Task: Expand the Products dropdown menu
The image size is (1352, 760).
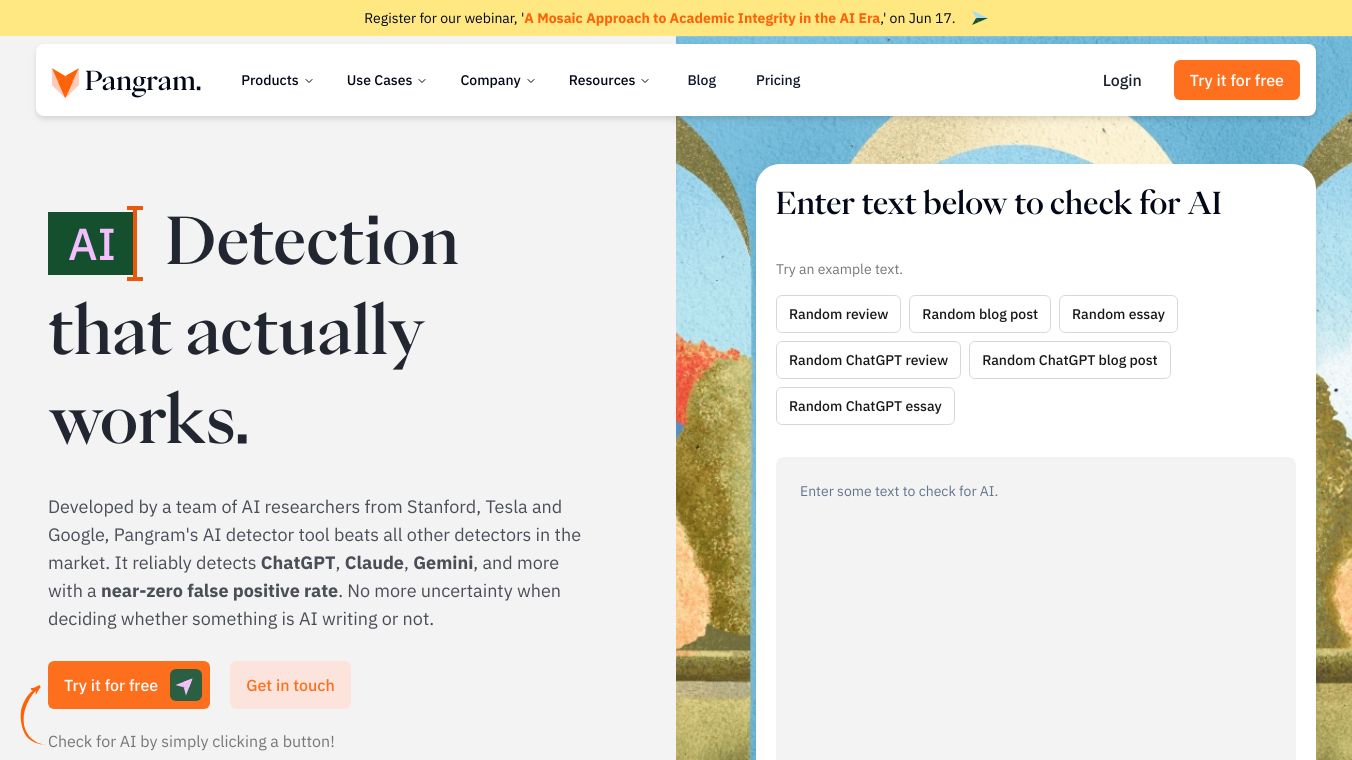Action: coord(277,80)
